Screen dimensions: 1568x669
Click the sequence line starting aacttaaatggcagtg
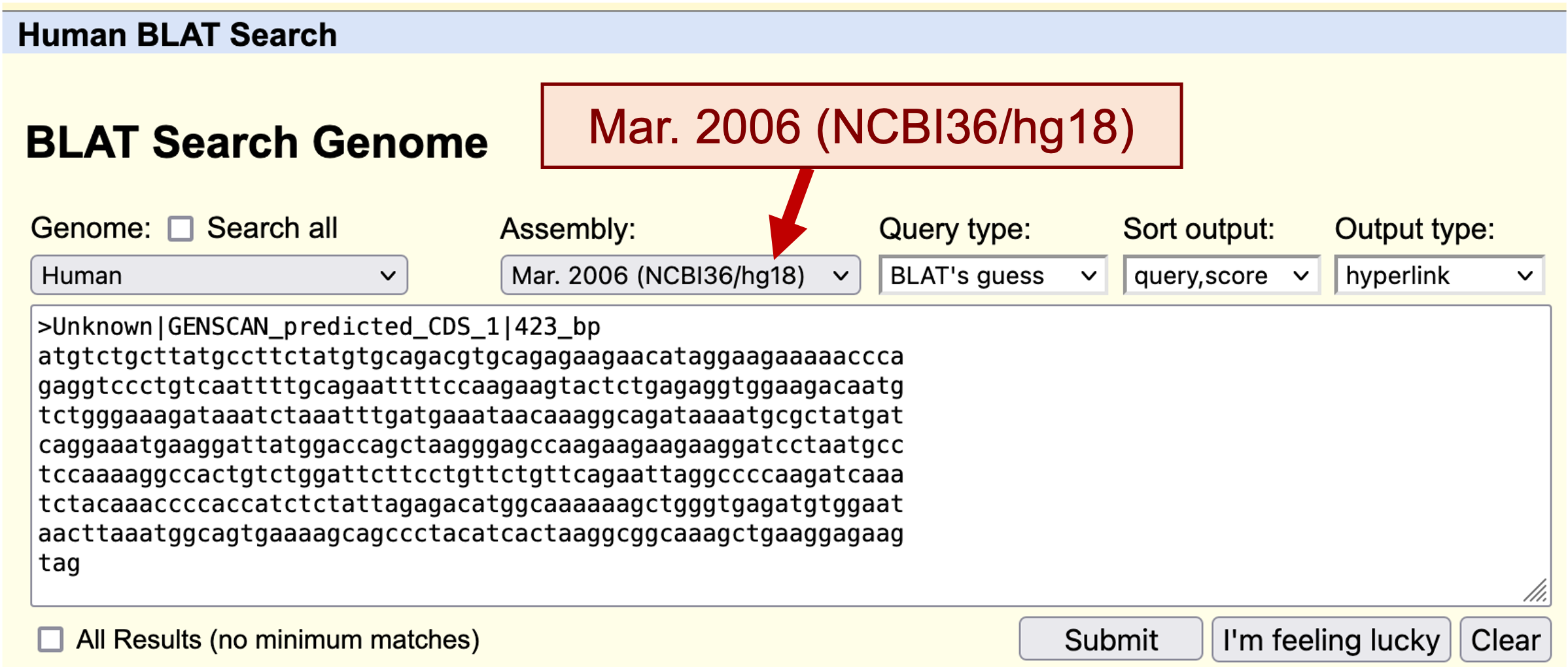(471, 533)
